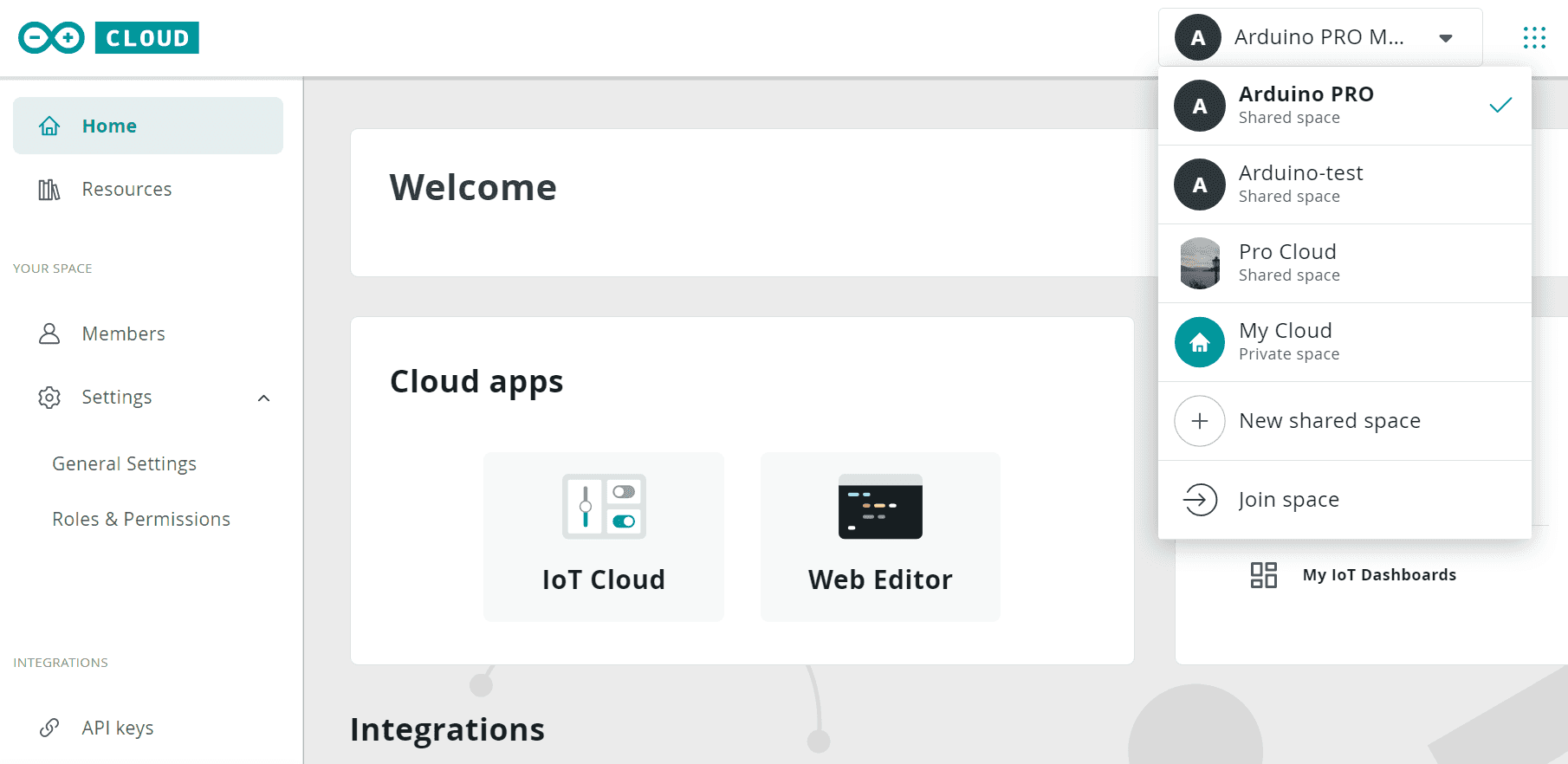Click the Join space arrow icon
This screenshot has height=764, width=1568.
pos(1200,500)
